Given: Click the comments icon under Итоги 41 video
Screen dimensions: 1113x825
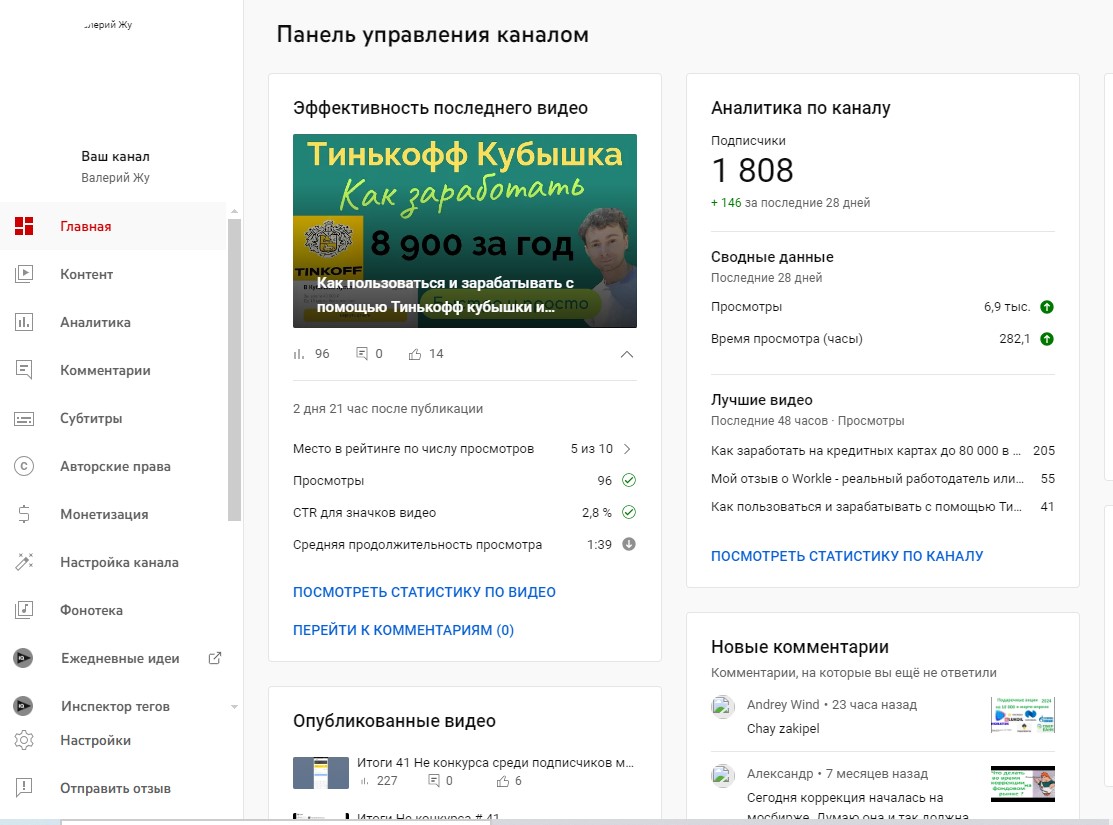Looking at the screenshot, I should [434, 781].
